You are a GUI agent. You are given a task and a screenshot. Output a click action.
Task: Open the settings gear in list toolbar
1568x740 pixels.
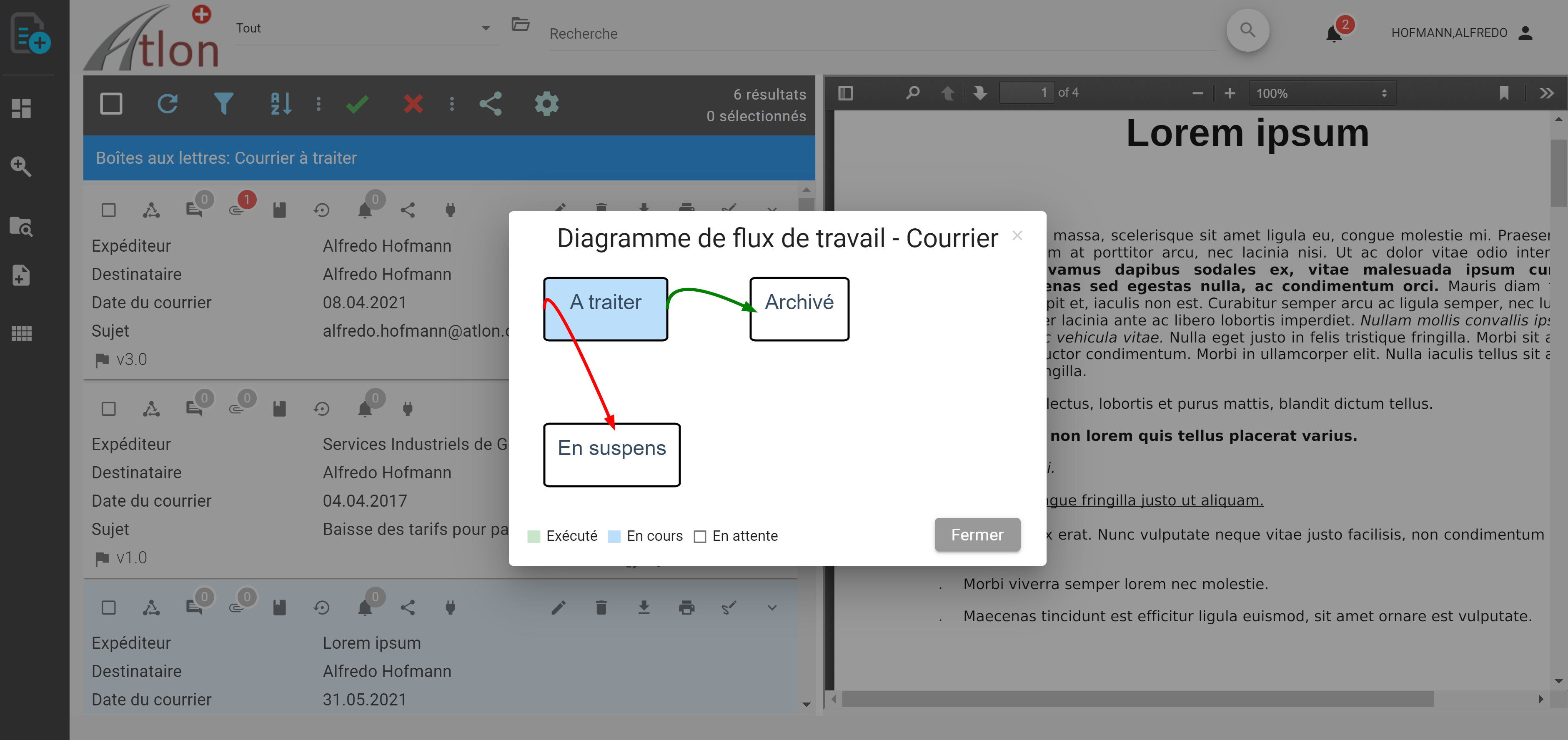pyautogui.click(x=546, y=104)
